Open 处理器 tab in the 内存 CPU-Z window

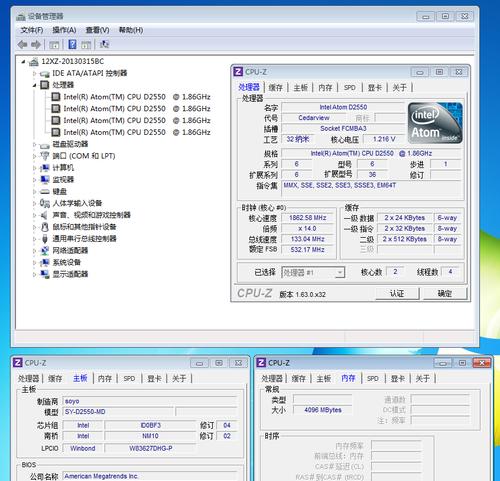tap(272, 378)
